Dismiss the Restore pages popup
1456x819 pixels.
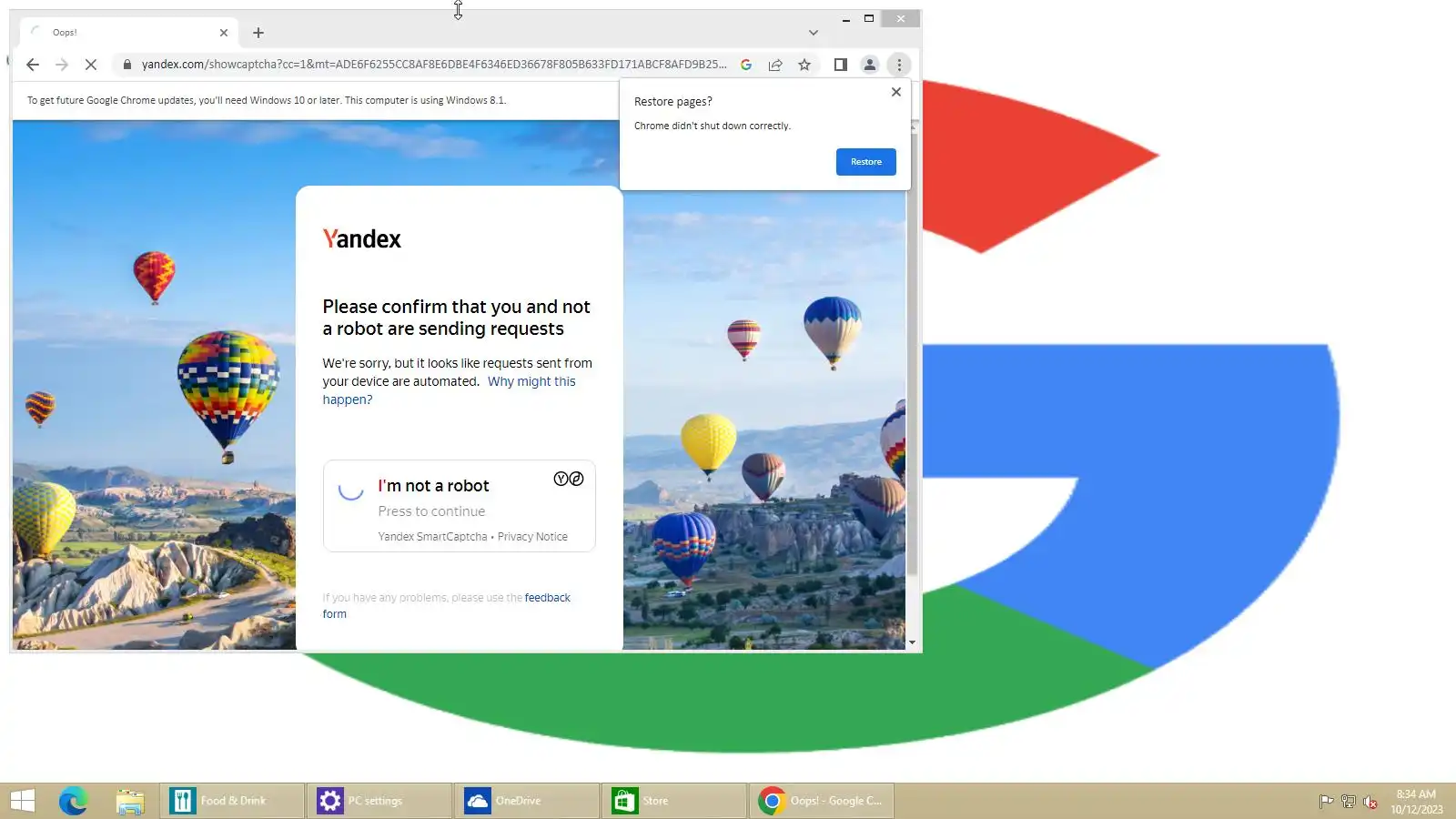coord(896,92)
